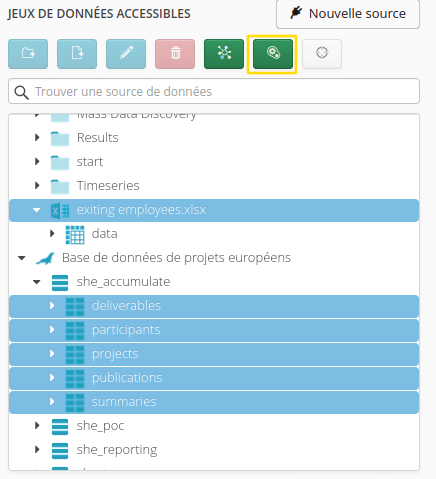Viewport: 436px width, 479px height.
Task: Select the she_reporting database
Action: pyautogui.click(x=117, y=450)
